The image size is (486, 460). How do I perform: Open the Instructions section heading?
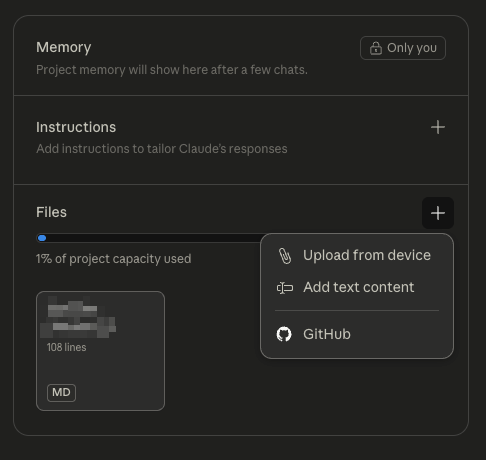[76, 127]
